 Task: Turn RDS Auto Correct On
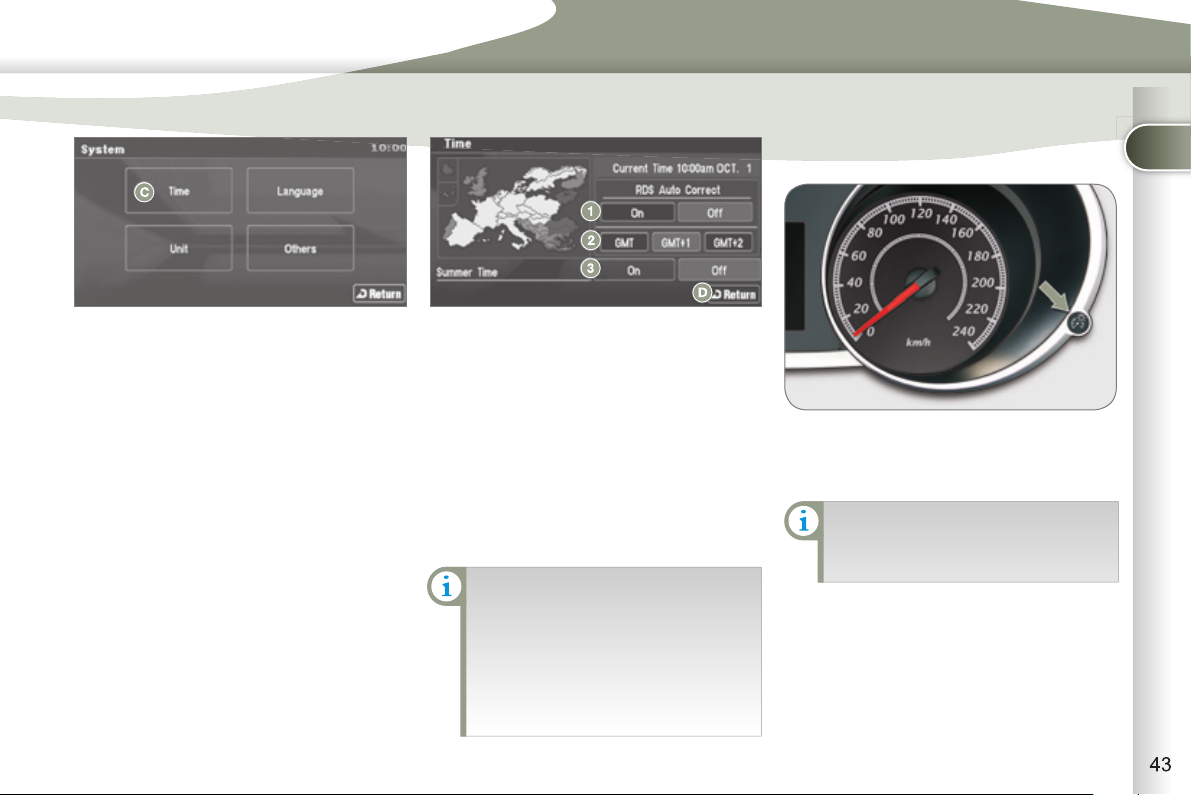point(635,212)
